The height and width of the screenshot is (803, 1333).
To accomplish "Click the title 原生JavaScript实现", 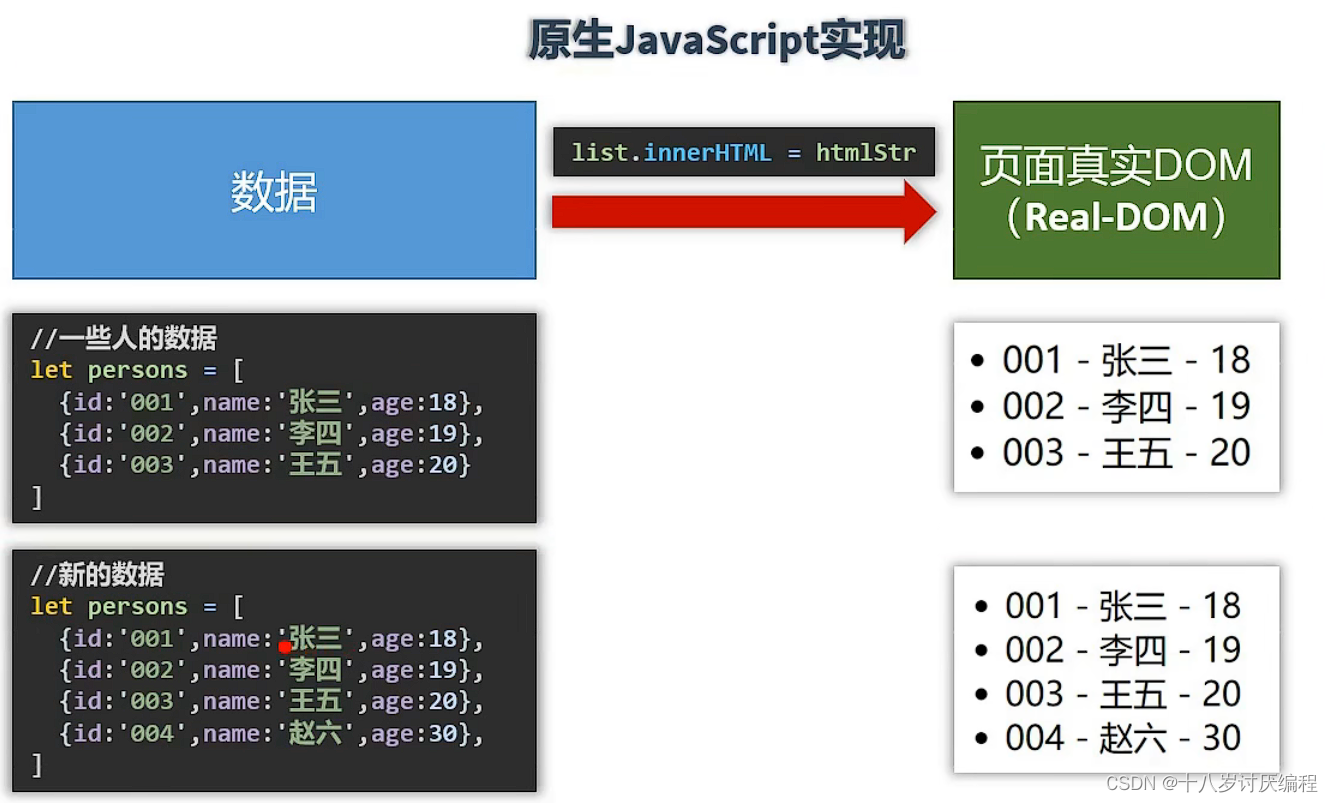I will pyautogui.click(x=716, y=41).
